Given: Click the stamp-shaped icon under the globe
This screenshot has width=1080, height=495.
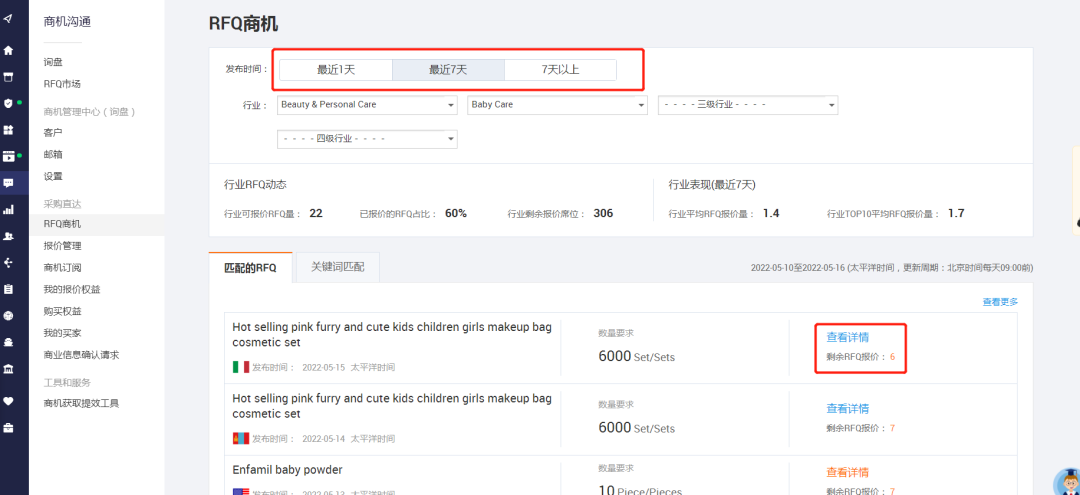Looking at the screenshot, I should [8, 342].
